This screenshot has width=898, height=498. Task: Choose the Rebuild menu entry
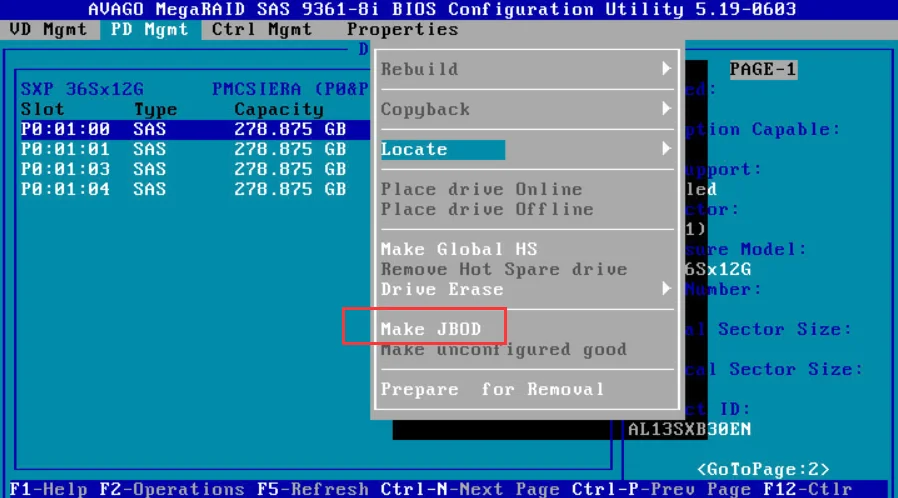(x=420, y=69)
